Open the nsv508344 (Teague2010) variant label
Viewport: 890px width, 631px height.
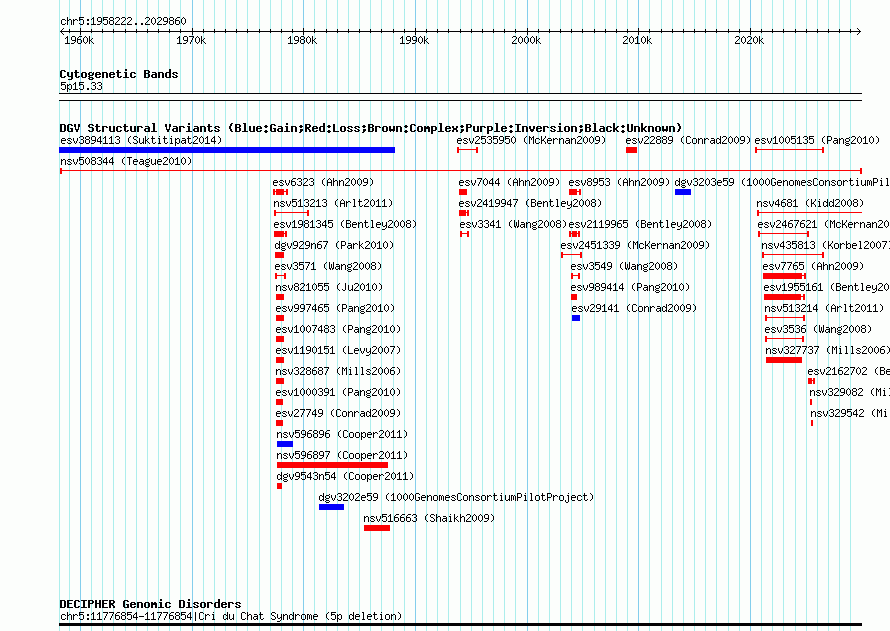click(126, 161)
